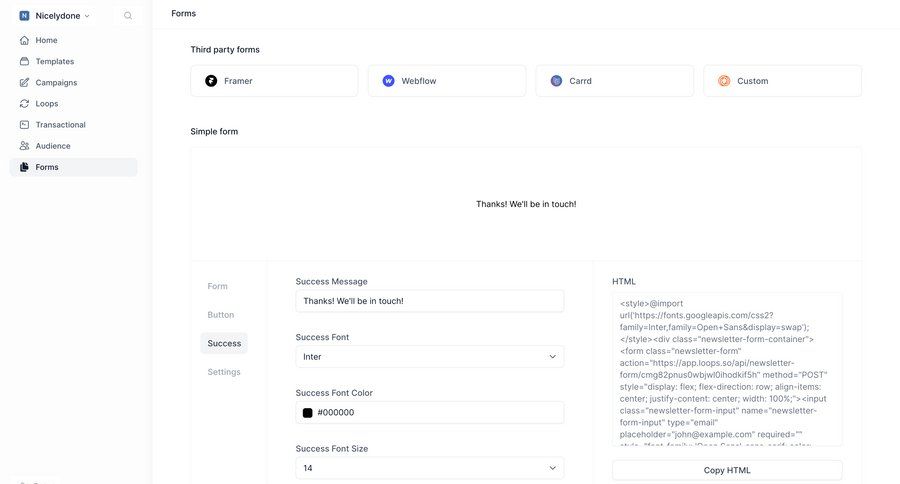Switch to the Settings tab
Viewport: 900px width, 484px height.
pos(224,372)
